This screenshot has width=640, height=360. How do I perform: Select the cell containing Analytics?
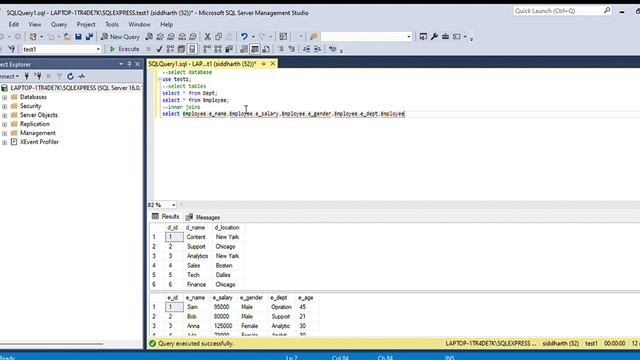[x=198, y=256]
